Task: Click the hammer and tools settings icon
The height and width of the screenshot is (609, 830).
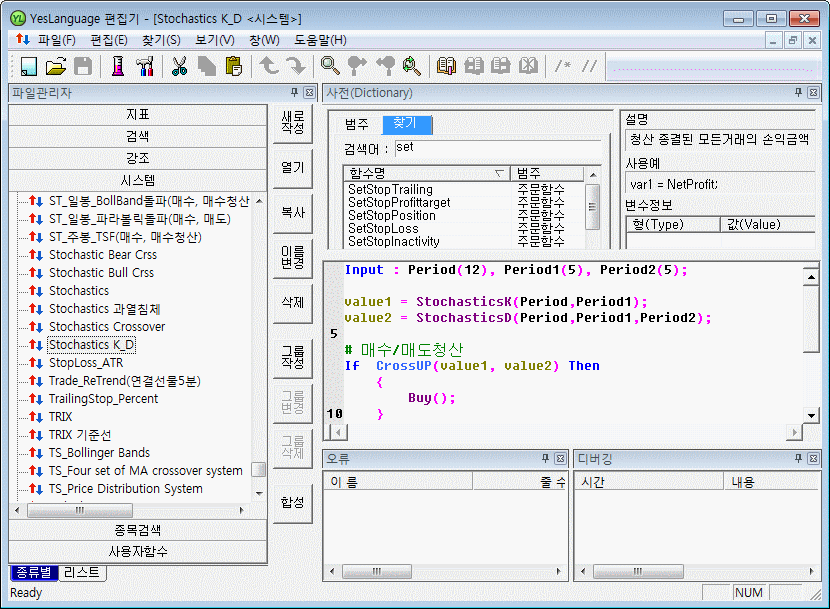Action: tap(145, 66)
